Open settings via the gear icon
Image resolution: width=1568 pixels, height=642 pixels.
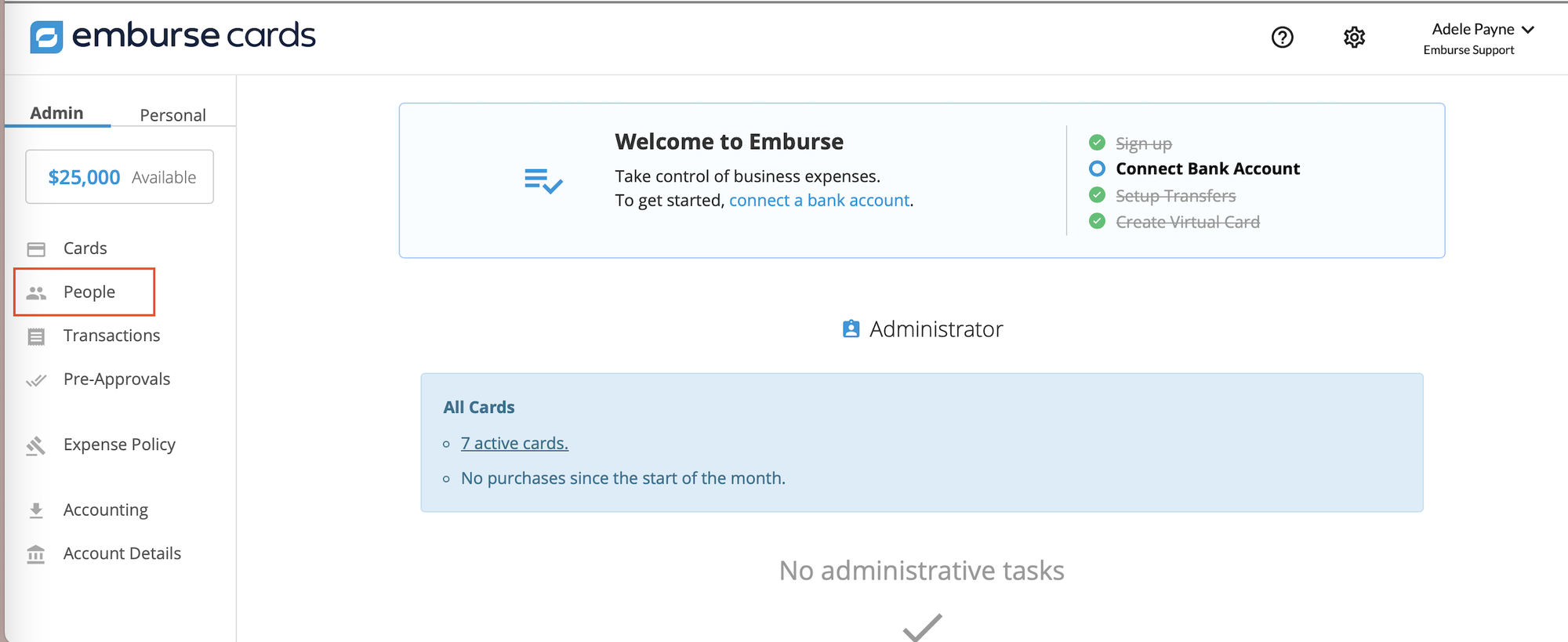click(1354, 37)
